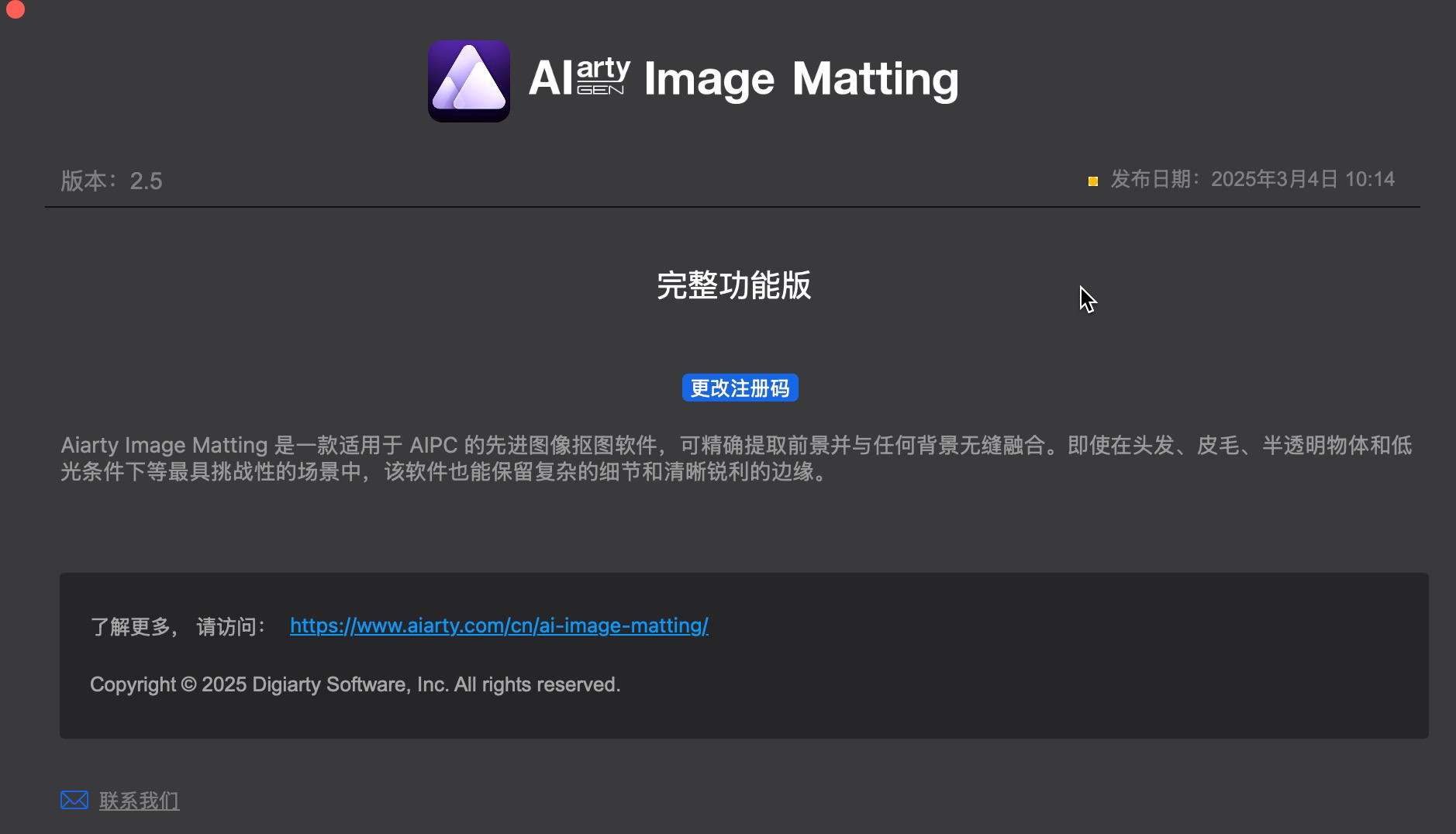Open the aiarty.com ai-image-matting link

(x=499, y=625)
